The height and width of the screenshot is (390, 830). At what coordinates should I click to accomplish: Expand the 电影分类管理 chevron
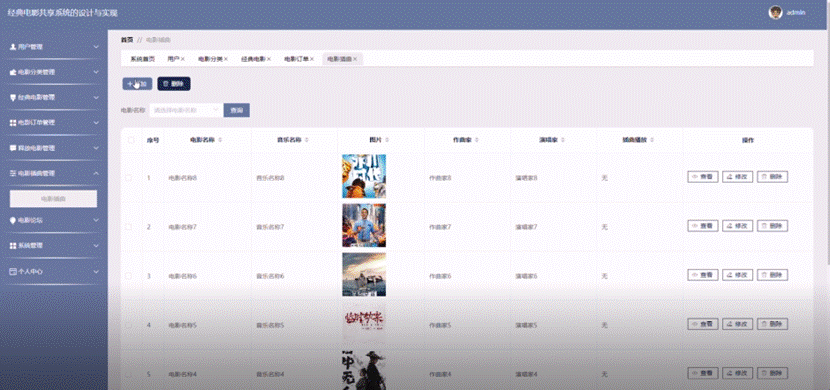tap(96, 72)
